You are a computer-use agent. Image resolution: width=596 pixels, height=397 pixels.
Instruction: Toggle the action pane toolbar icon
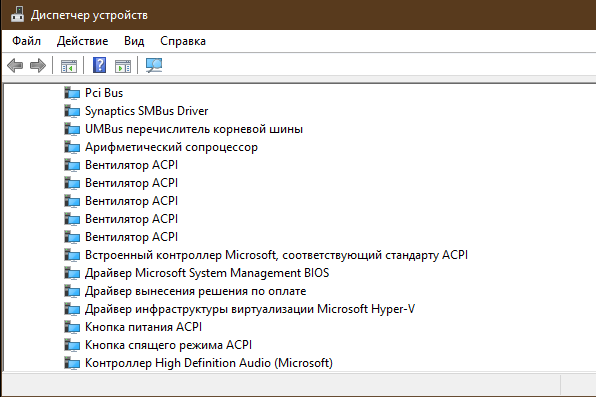(123, 66)
